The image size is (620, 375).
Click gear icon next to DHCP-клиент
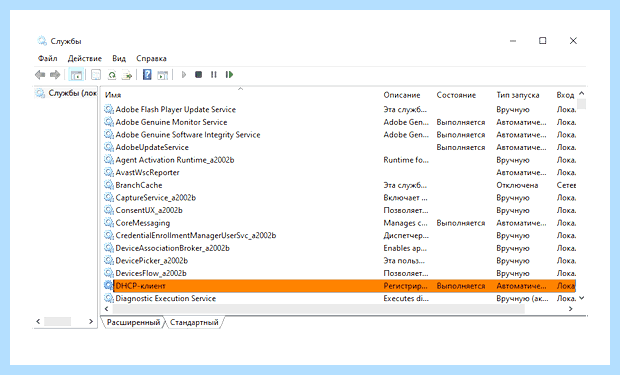tap(109, 286)
